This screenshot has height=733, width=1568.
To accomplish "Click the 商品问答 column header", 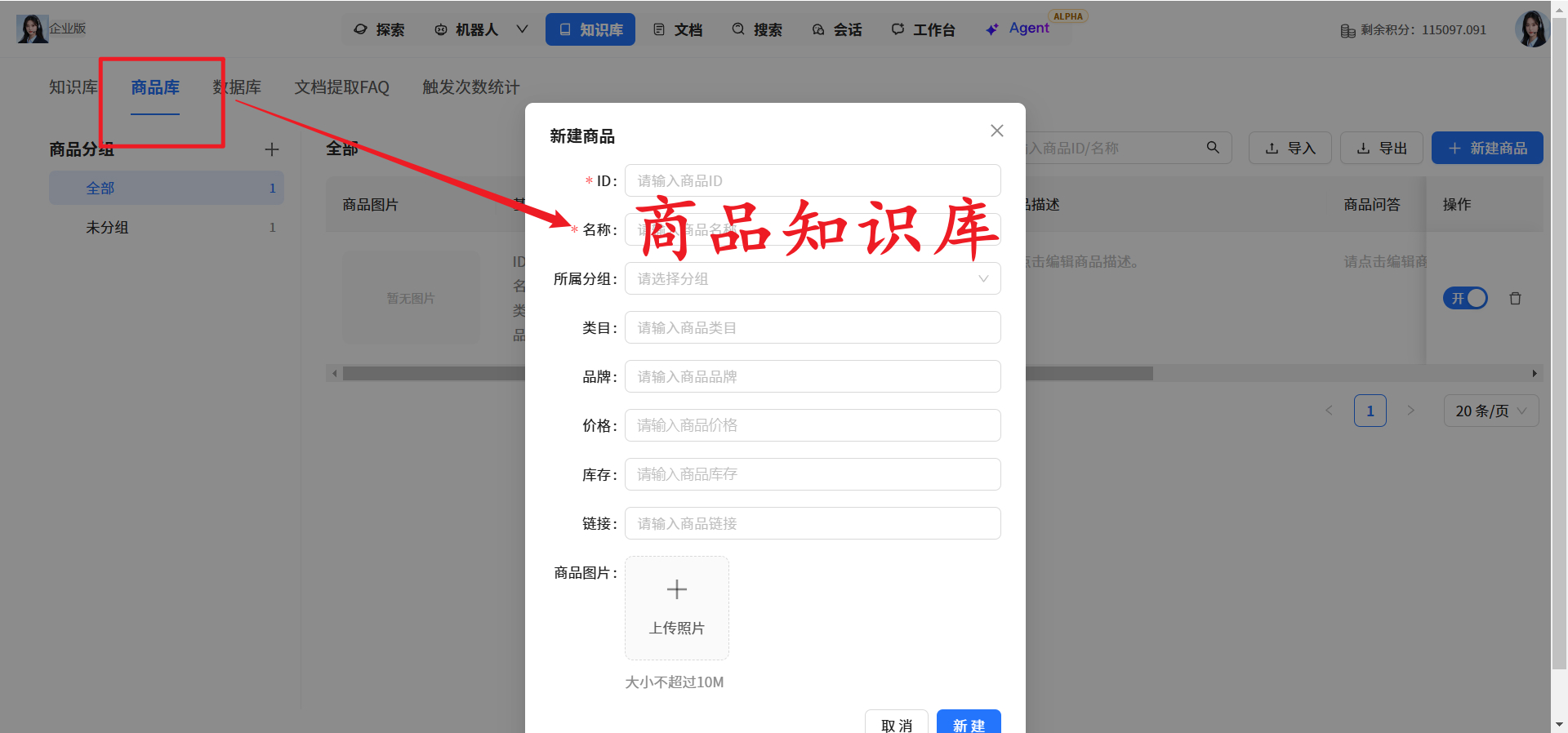I will [1372, 204].
